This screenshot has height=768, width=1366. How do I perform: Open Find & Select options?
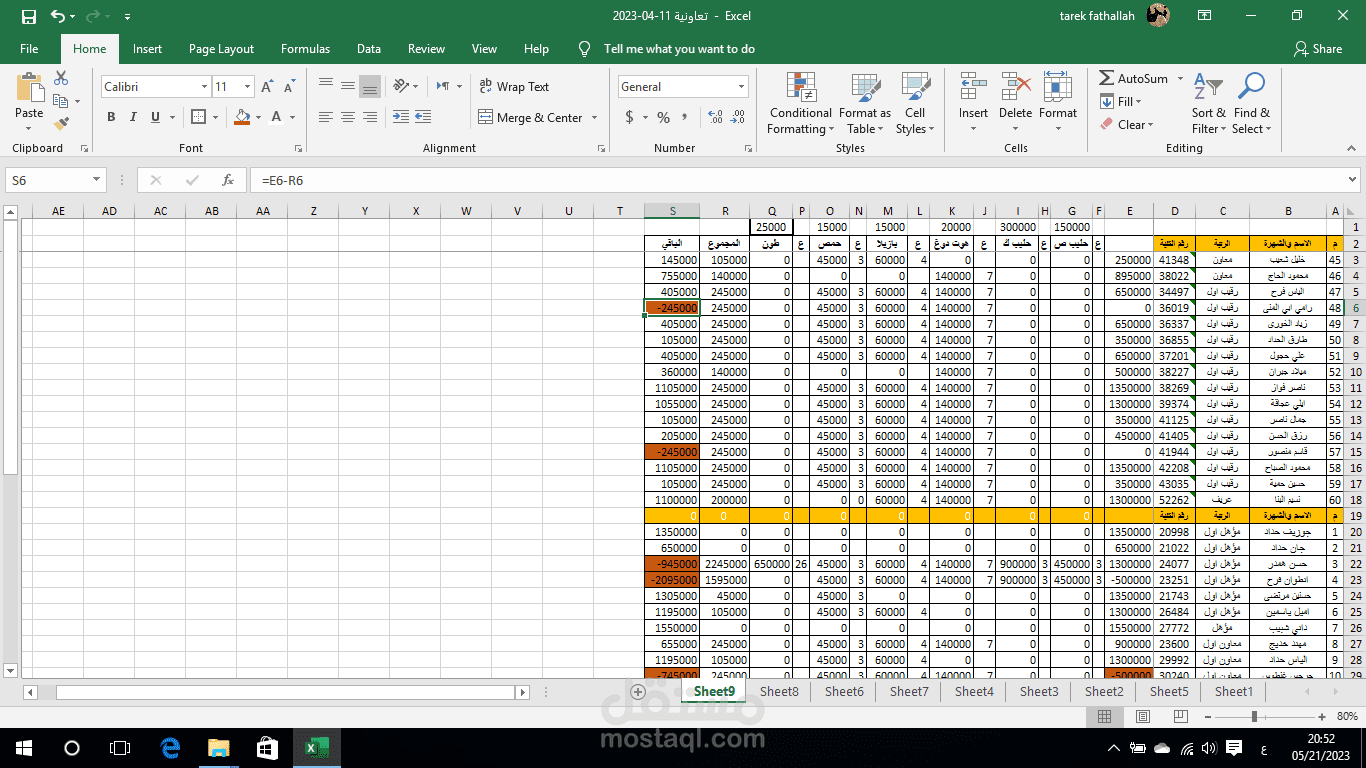click(1251, 104)
